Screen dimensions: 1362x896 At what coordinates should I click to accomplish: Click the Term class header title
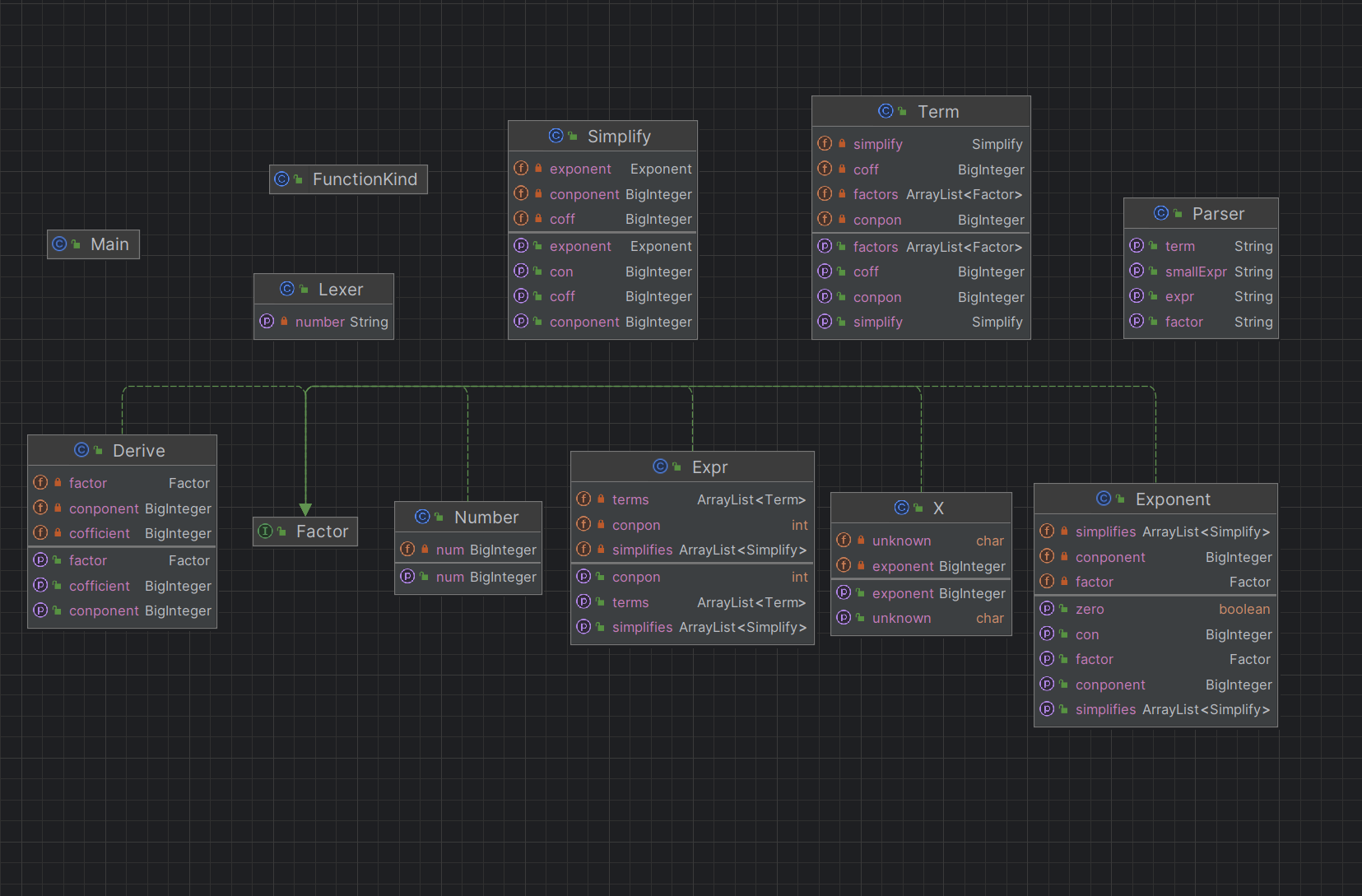coord(938,112)
